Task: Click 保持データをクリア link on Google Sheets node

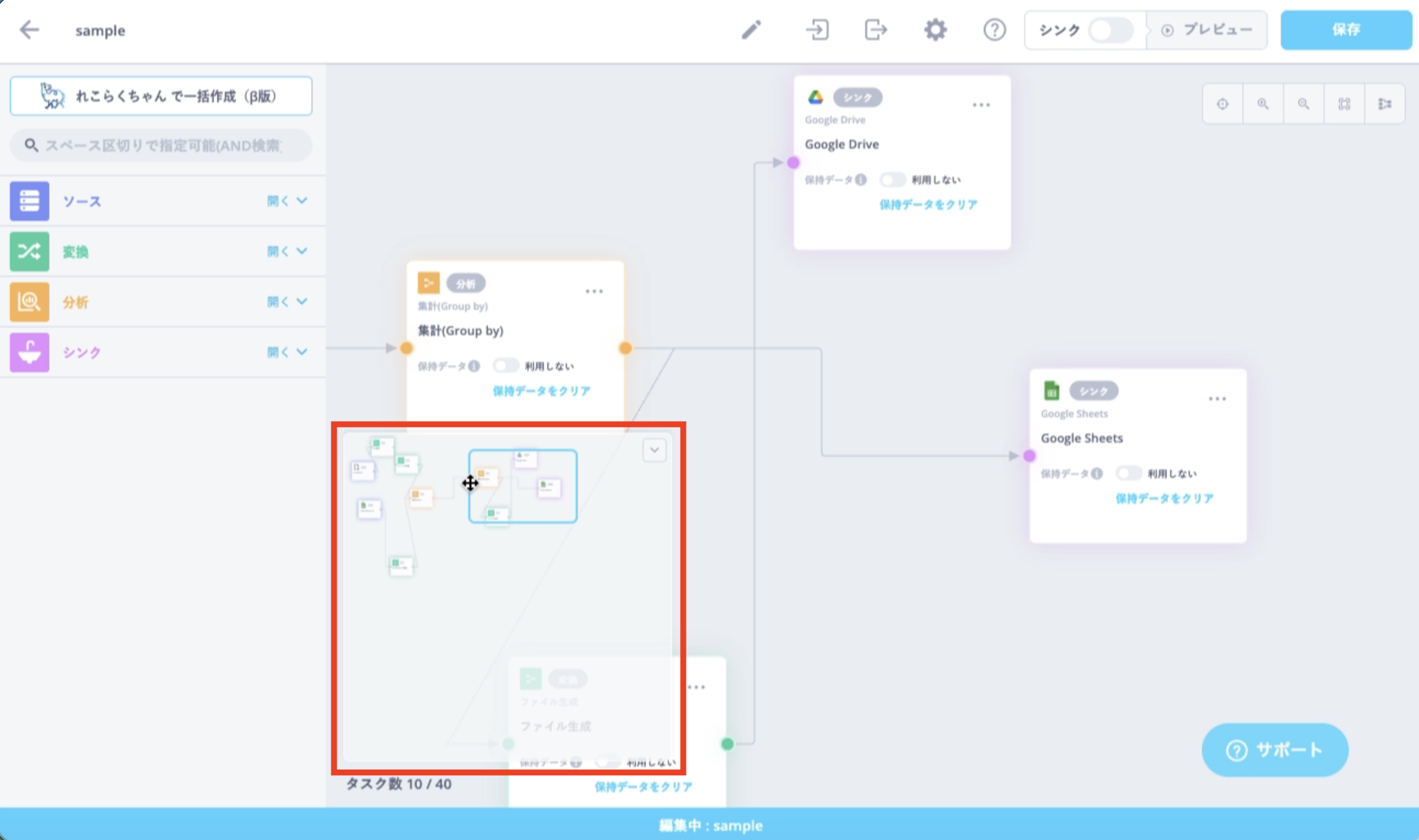Action: click(x=1164, y=498)
